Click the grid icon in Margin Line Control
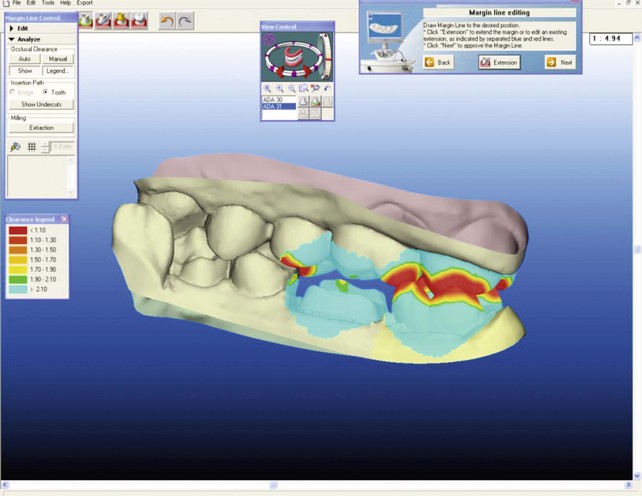The image size is (642, 496). point(31,147)
